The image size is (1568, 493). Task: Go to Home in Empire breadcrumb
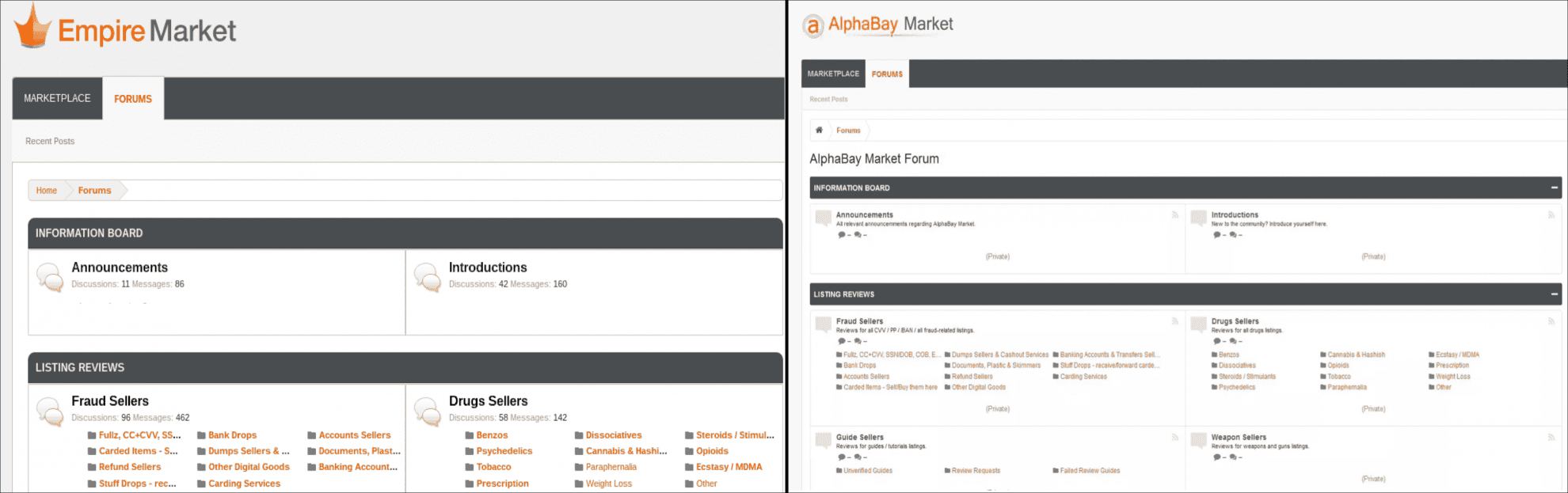tap(46, 191)
